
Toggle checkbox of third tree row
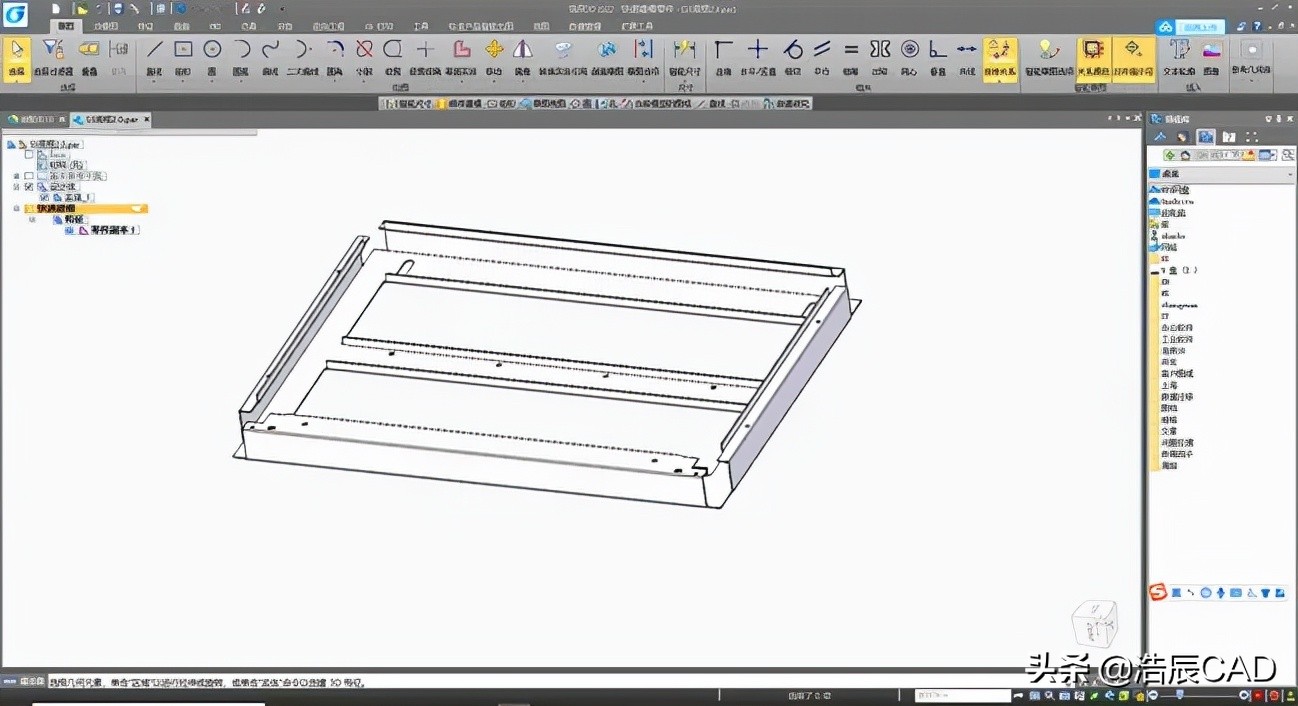29,176
